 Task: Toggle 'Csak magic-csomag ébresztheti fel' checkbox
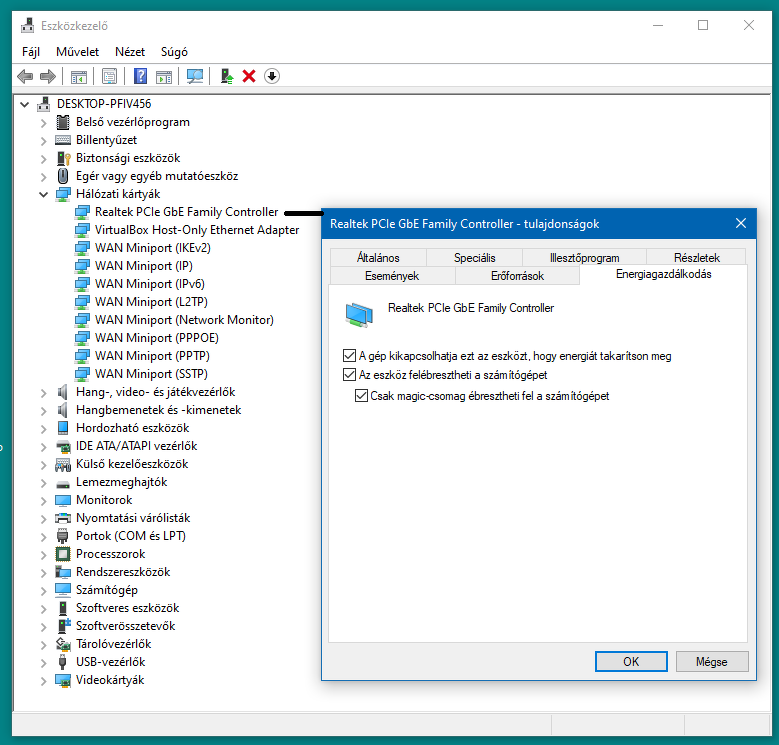point(361,396)
